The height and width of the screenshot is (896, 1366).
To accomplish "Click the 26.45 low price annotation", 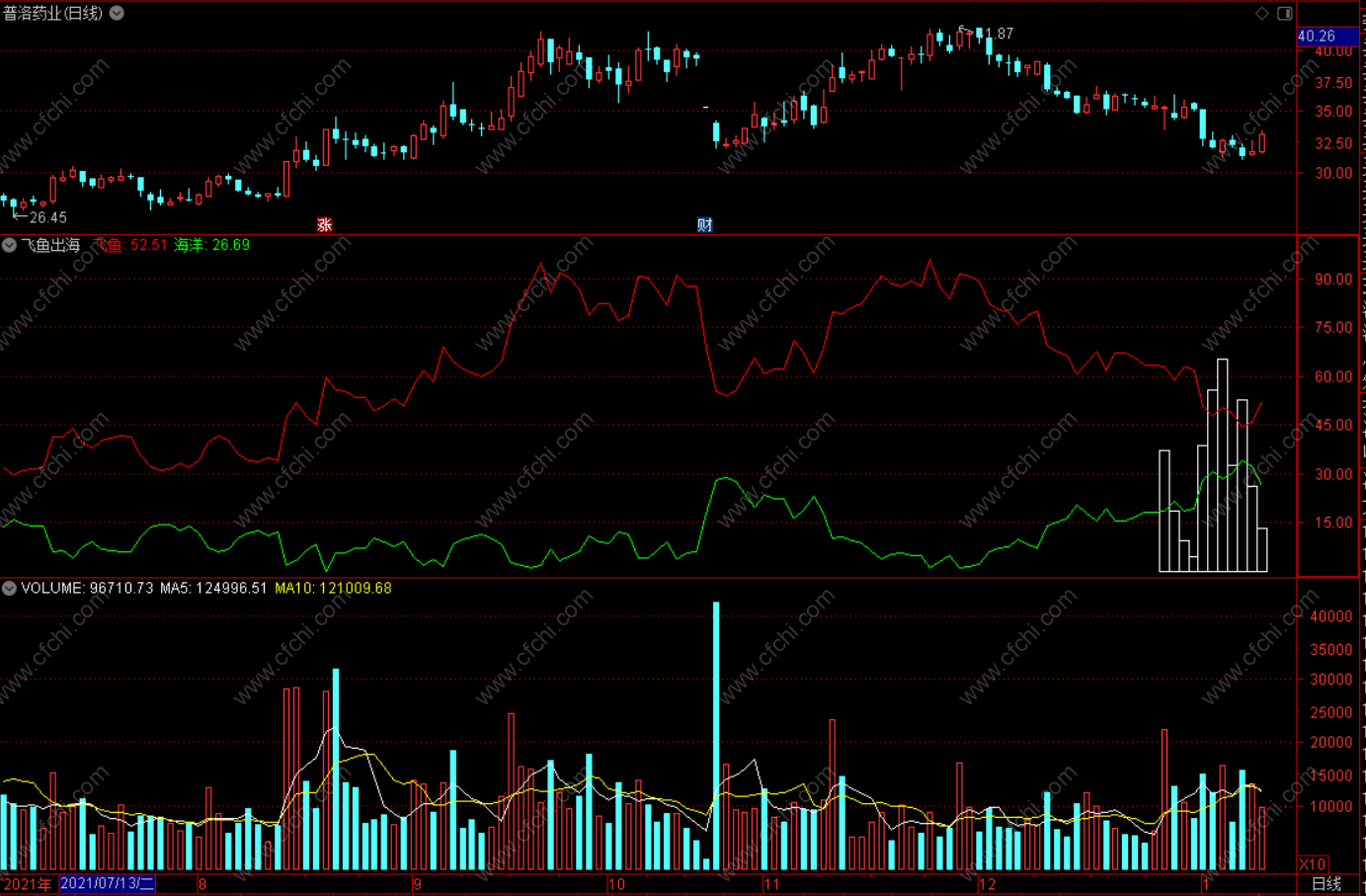I will 48,217.
